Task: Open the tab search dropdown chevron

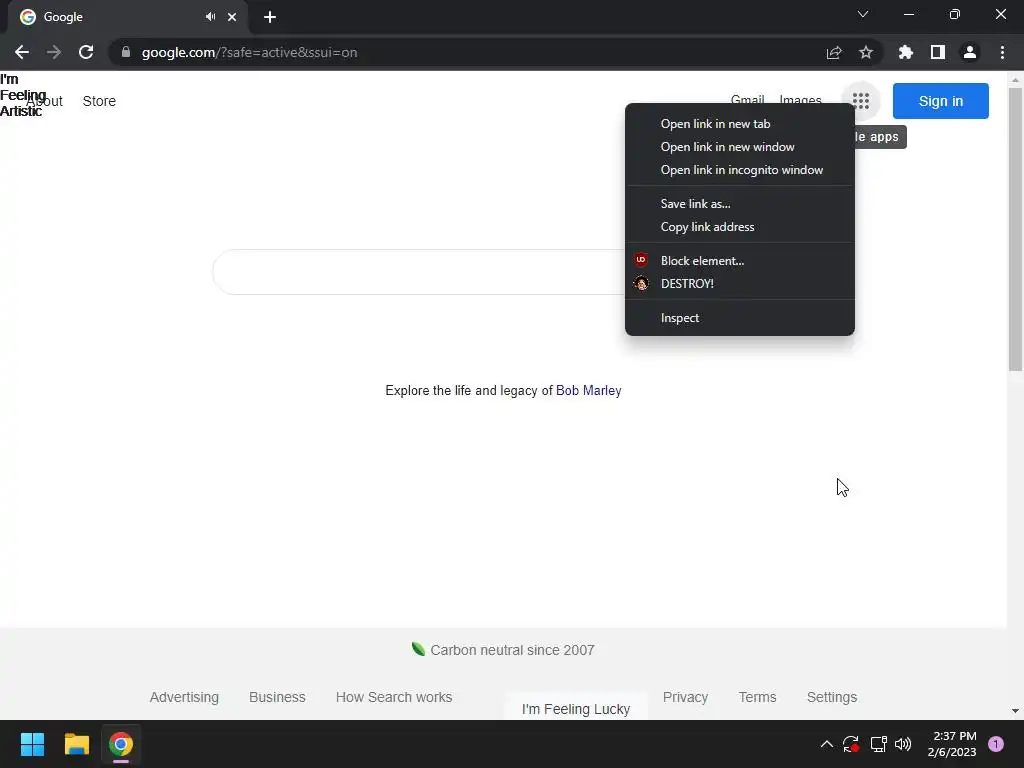Action: click(x=863, y=14)
